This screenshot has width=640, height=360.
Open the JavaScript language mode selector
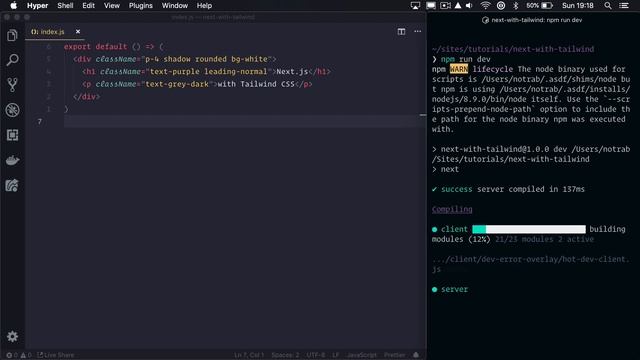362,355
